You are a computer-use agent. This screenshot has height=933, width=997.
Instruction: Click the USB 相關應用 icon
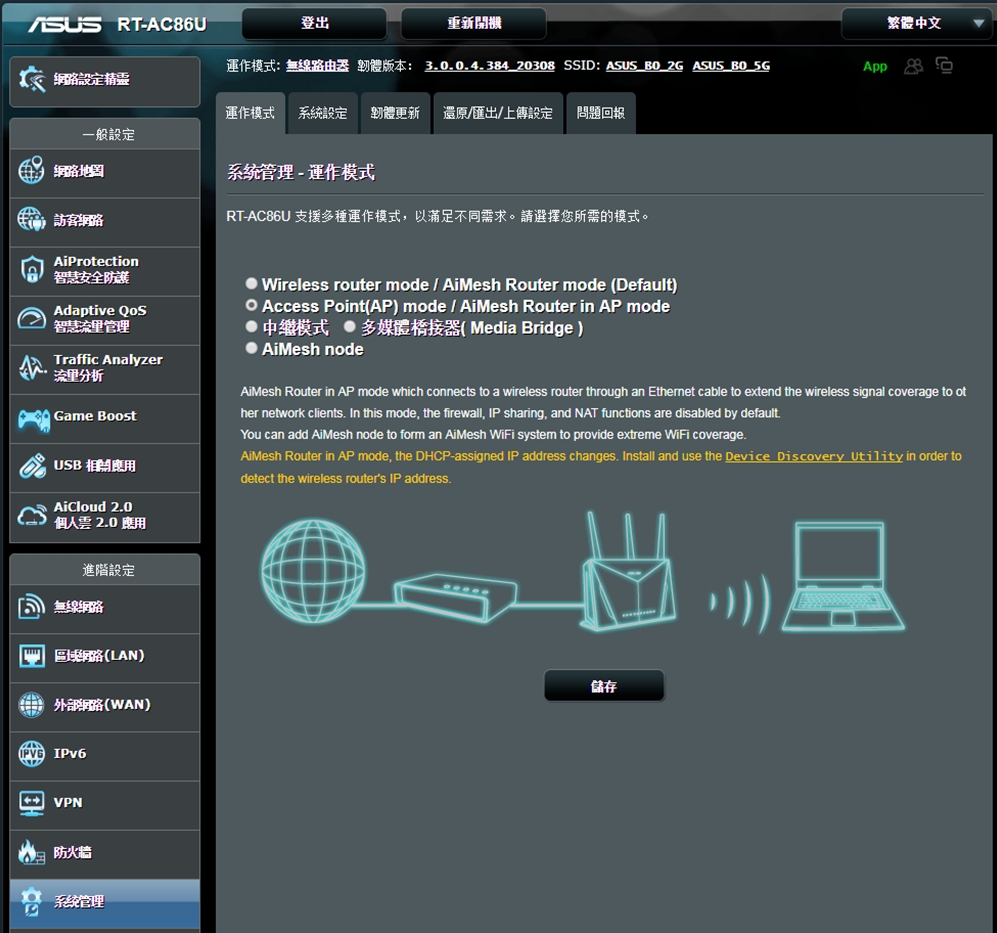tap(32, 466)
